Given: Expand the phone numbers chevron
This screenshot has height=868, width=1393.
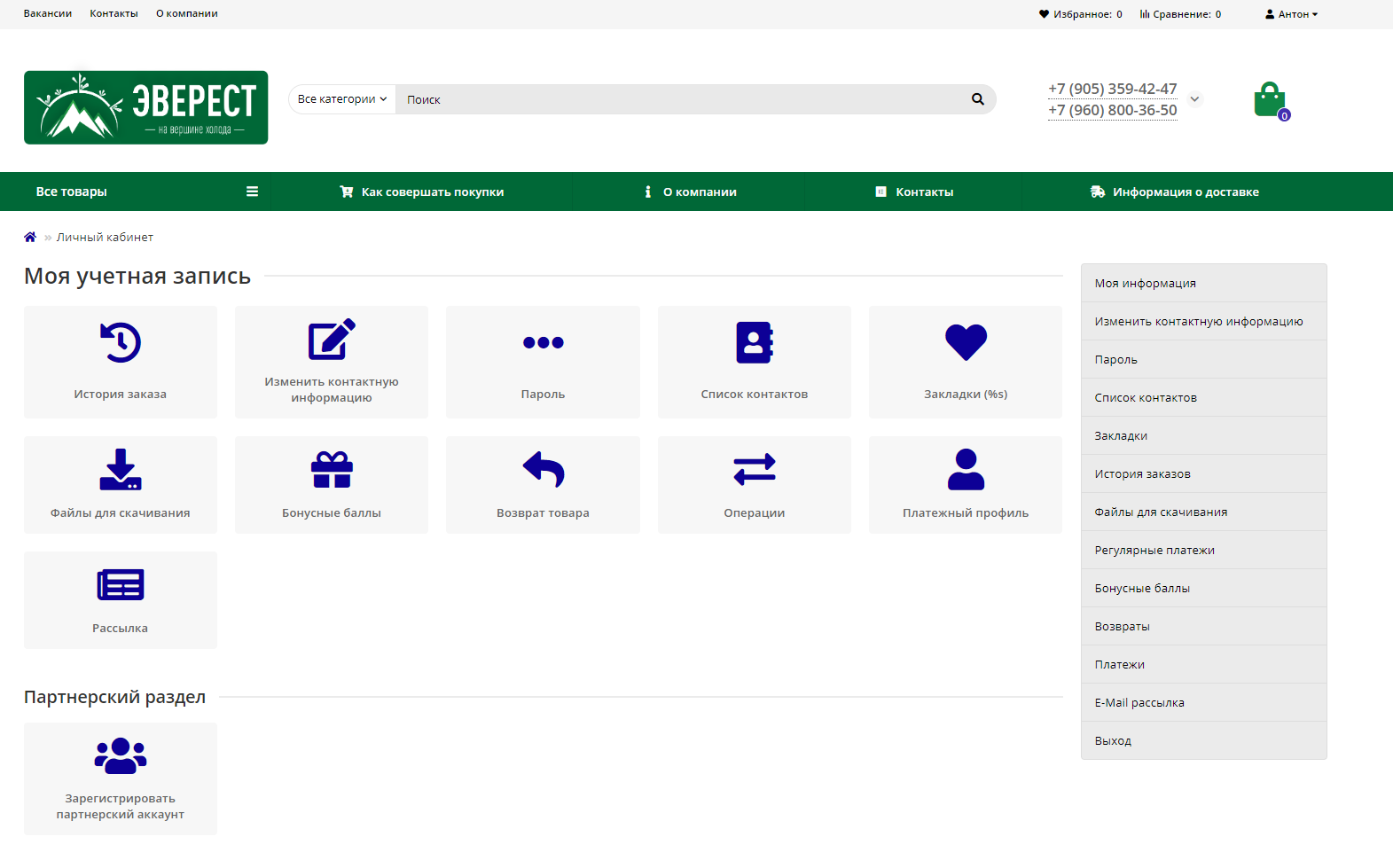Looking at the screenshot, I should click(x=1194, y=99).
